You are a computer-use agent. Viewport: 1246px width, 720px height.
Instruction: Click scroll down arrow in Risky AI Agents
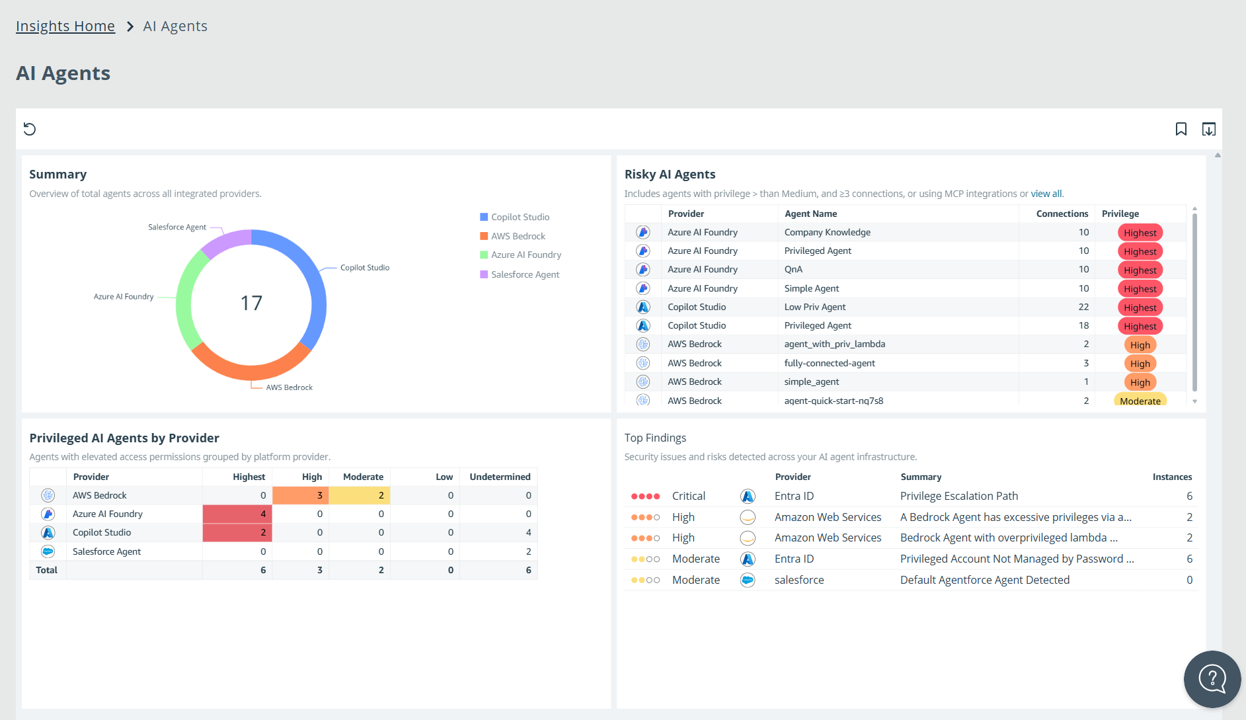point(1194,401)
